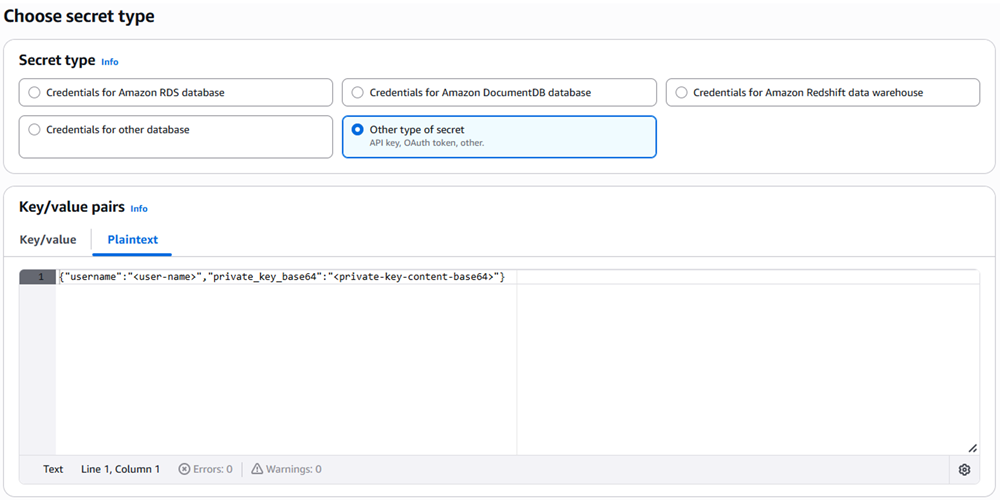Click the Warnings: 0 status indicator

click(286, 469)
